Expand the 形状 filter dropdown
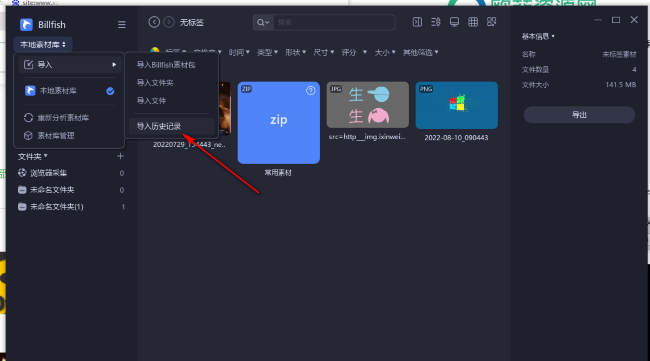The width and height of the screenshot is (650, 361). [x=296, y=52]
